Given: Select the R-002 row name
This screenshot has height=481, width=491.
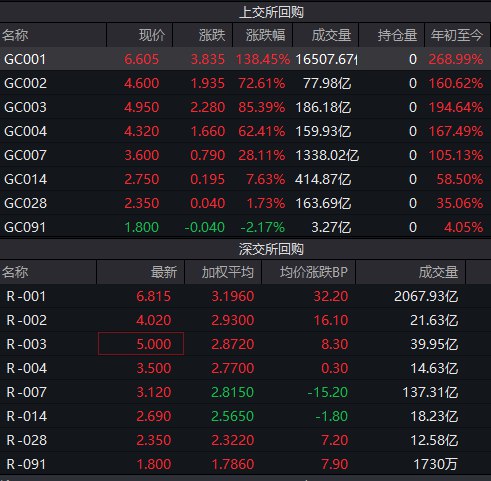Looking at the screenshot, I should coord(26,320).
